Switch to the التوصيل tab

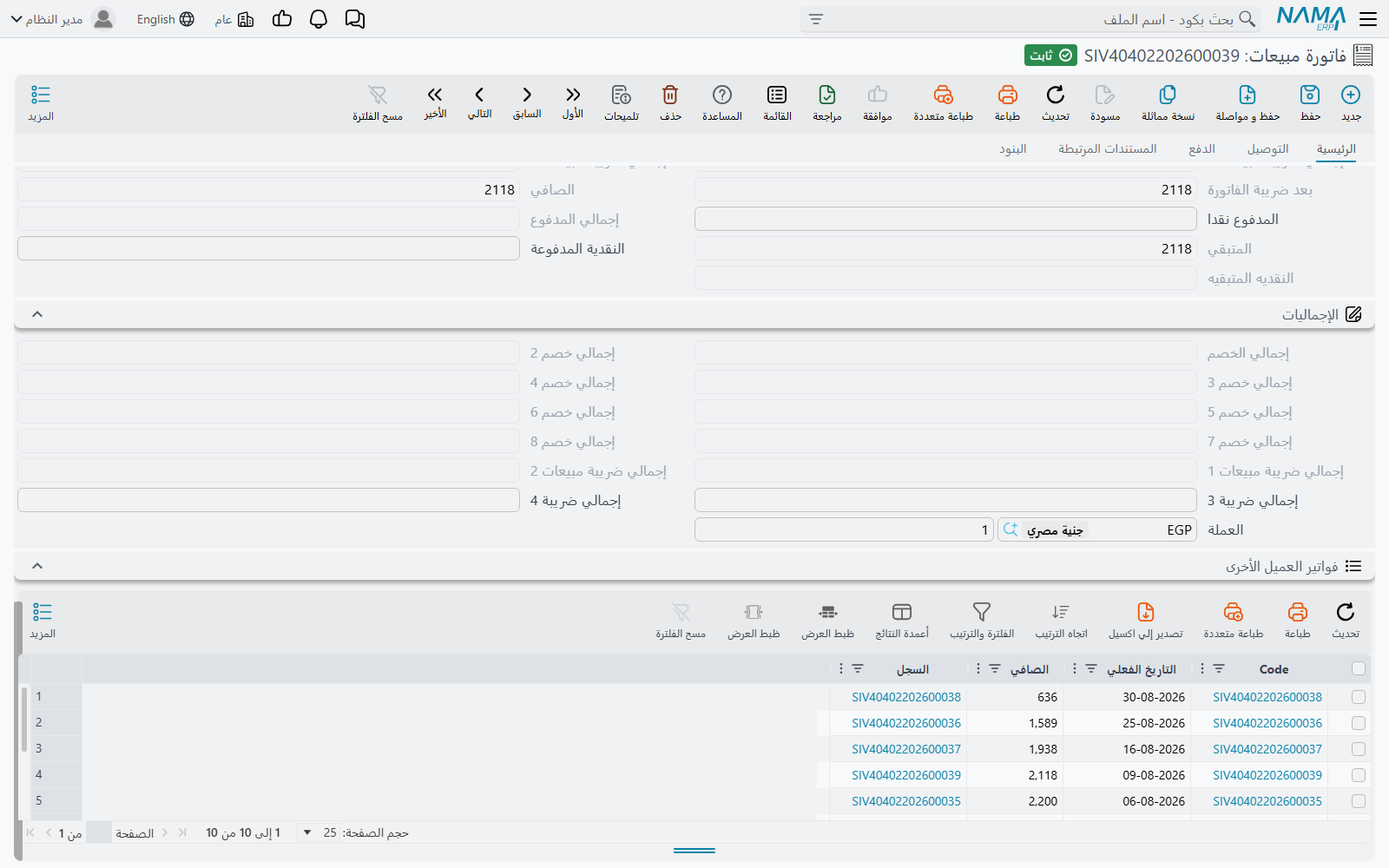[1267, 149]
